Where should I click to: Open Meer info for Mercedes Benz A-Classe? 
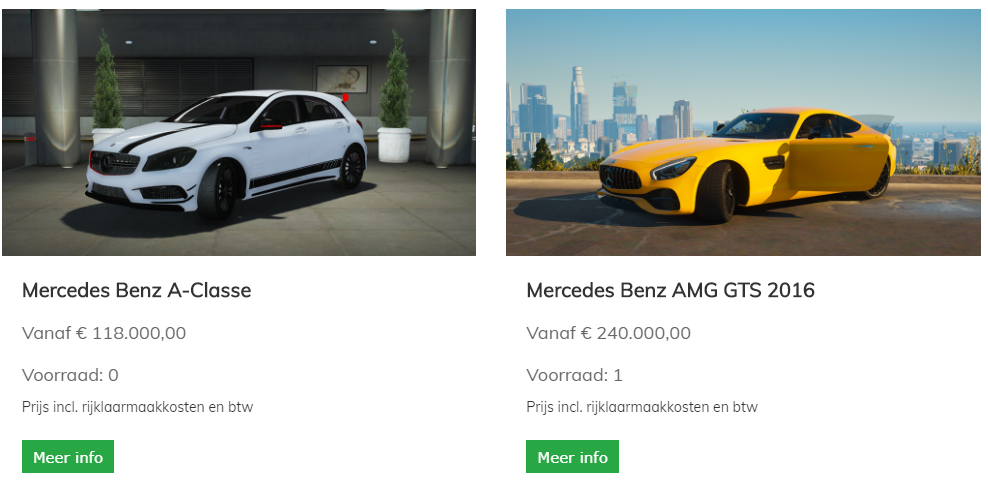68,457
